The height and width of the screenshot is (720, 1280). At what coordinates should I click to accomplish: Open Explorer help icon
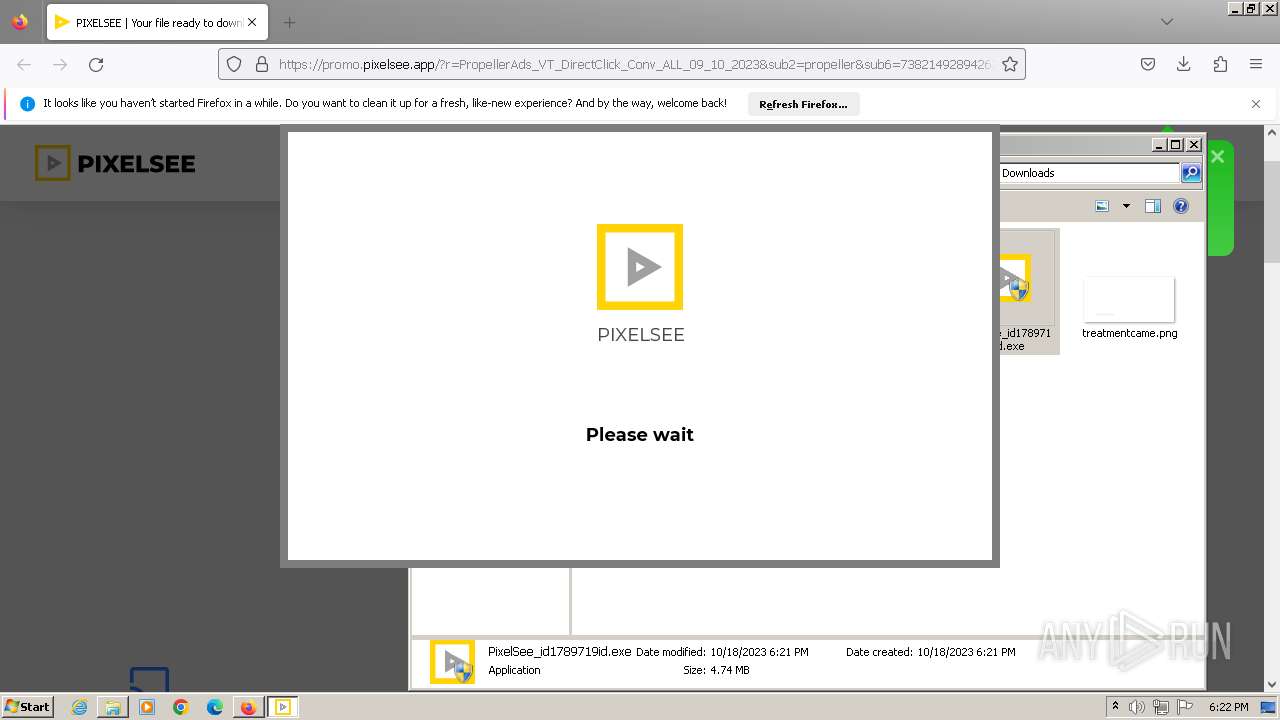[1181, 206]
